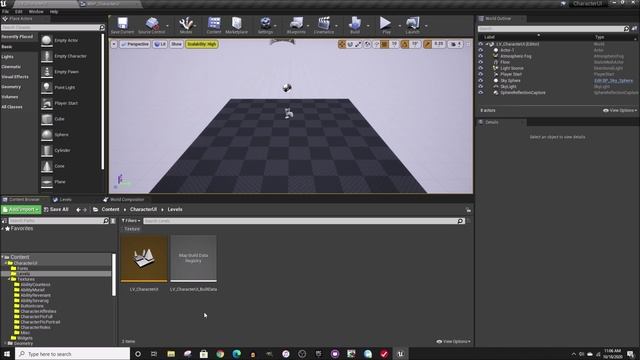This screenshot has height=360, width=640.
Task: Open the File menu
Action: click(x=5, y=11)
